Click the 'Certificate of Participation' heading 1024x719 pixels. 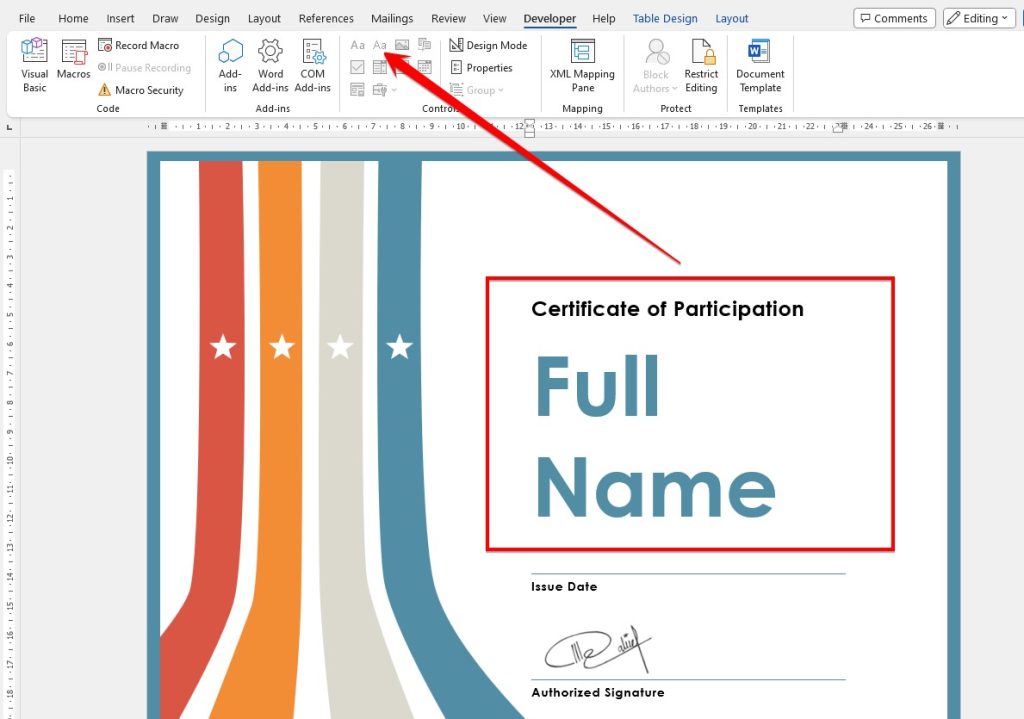pyautogui.click(x=667, y=309)
